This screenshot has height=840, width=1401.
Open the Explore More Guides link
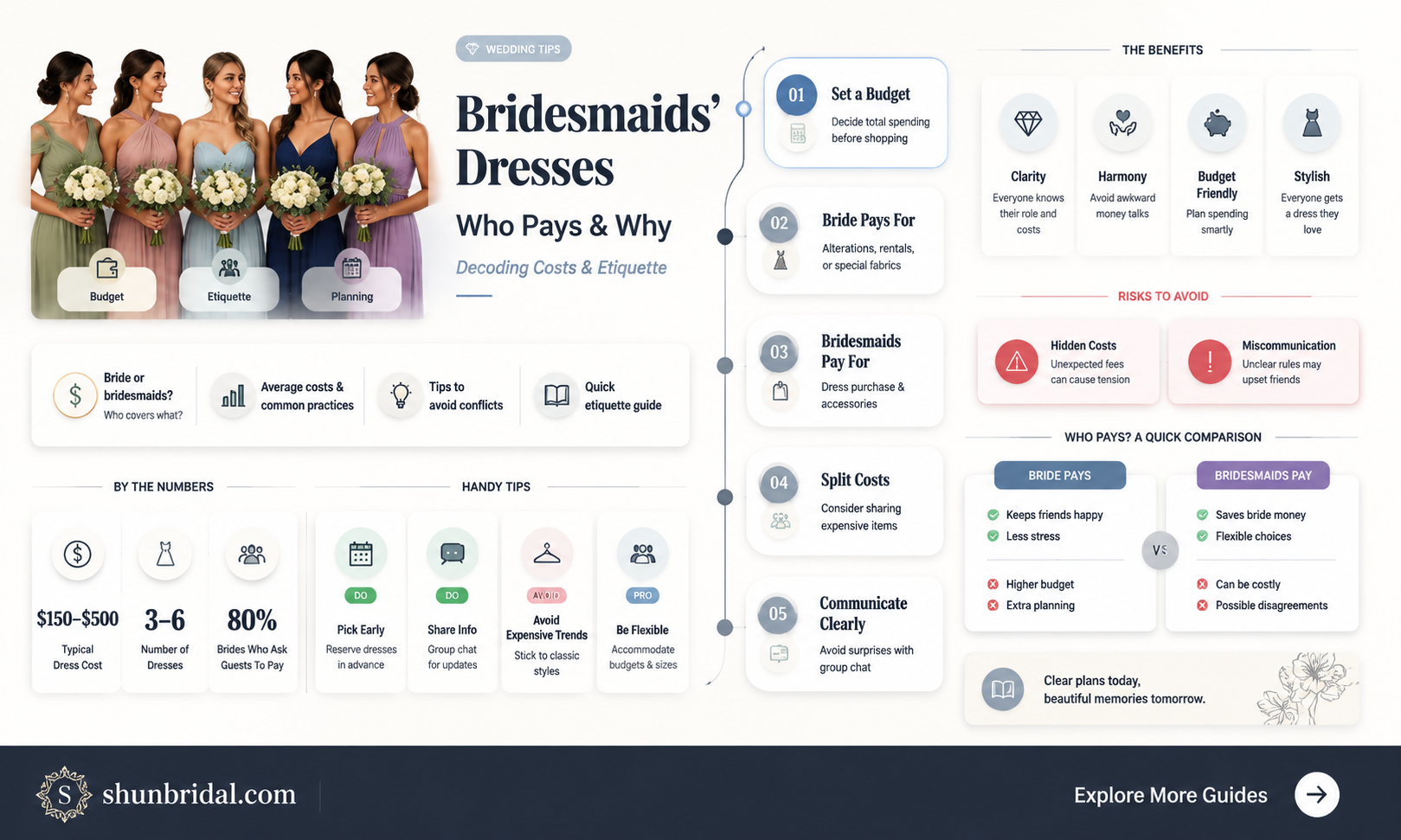pos(1171,795)
